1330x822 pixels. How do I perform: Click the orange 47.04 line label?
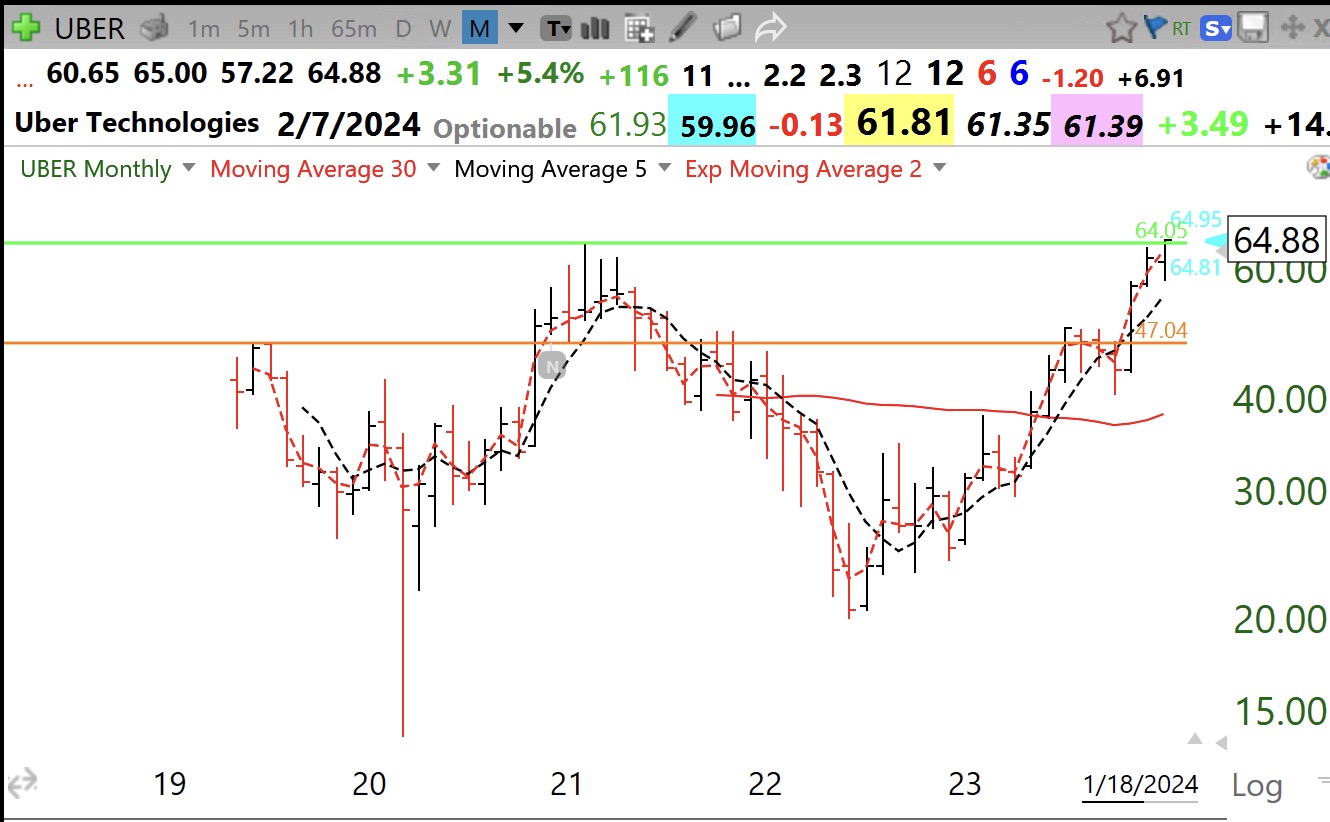click(x=1161, y=330)
